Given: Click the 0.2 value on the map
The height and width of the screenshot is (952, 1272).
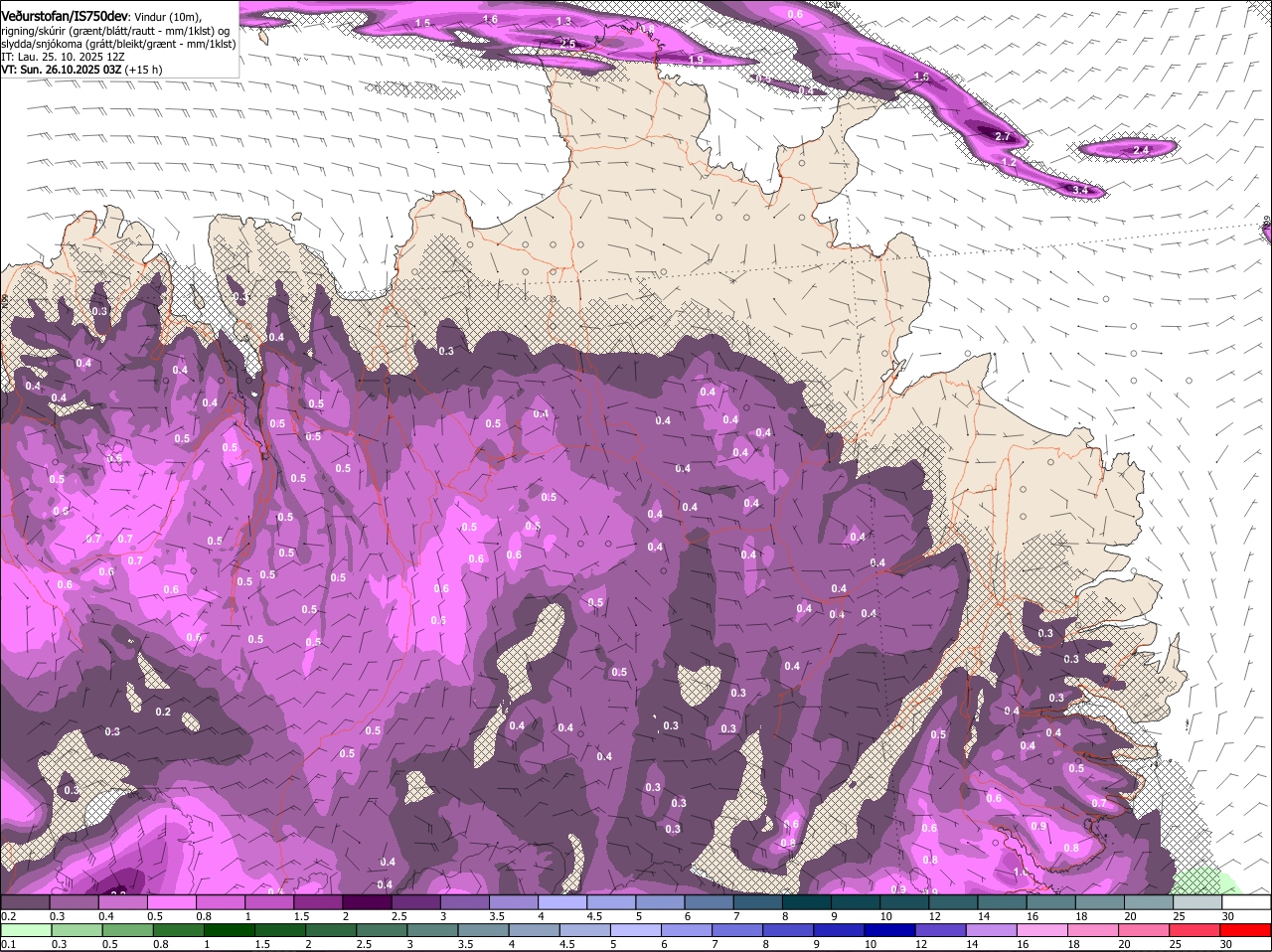Looking at the screenshot, I should point(163,712).
